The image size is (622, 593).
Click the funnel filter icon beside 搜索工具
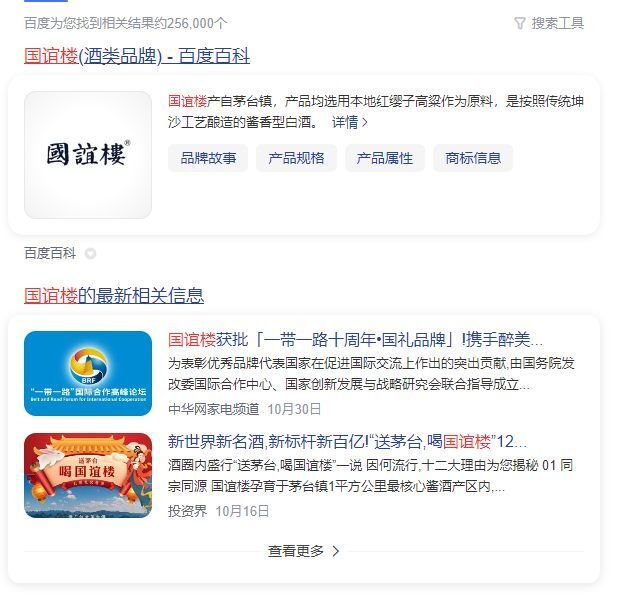tap(520, 23)
